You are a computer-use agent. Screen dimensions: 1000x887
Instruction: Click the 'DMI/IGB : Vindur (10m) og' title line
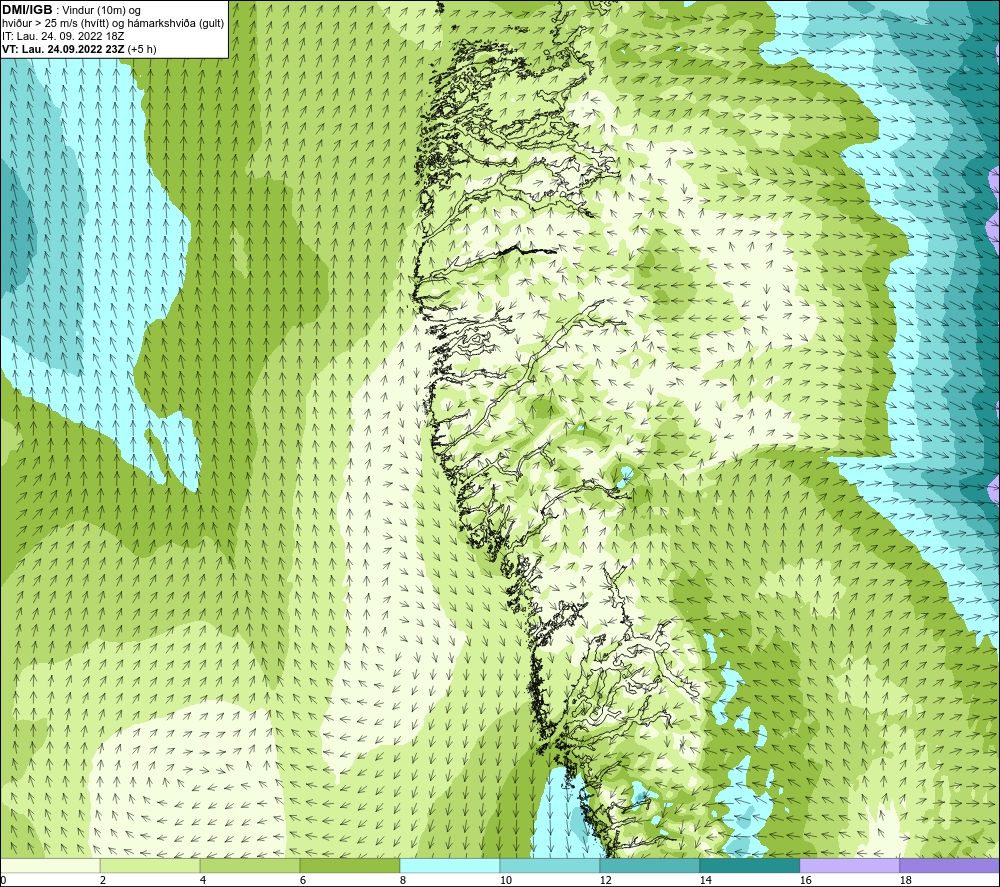71,10
